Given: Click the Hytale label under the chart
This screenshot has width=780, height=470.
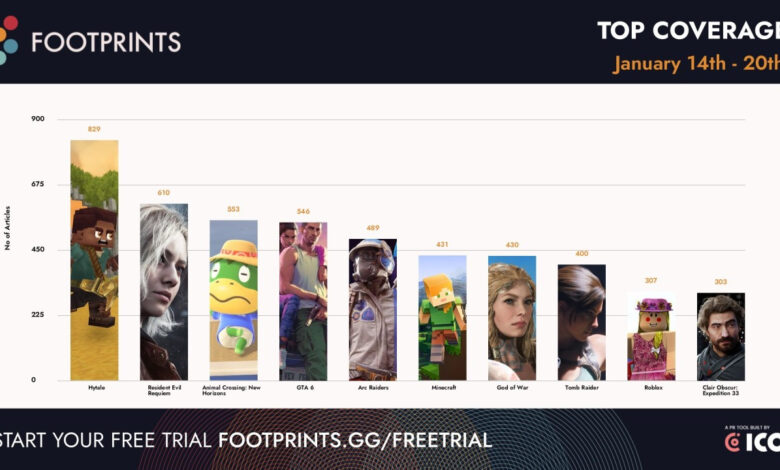Looking at the screenshot, I should pyautogui.click(x=94, y=387).
